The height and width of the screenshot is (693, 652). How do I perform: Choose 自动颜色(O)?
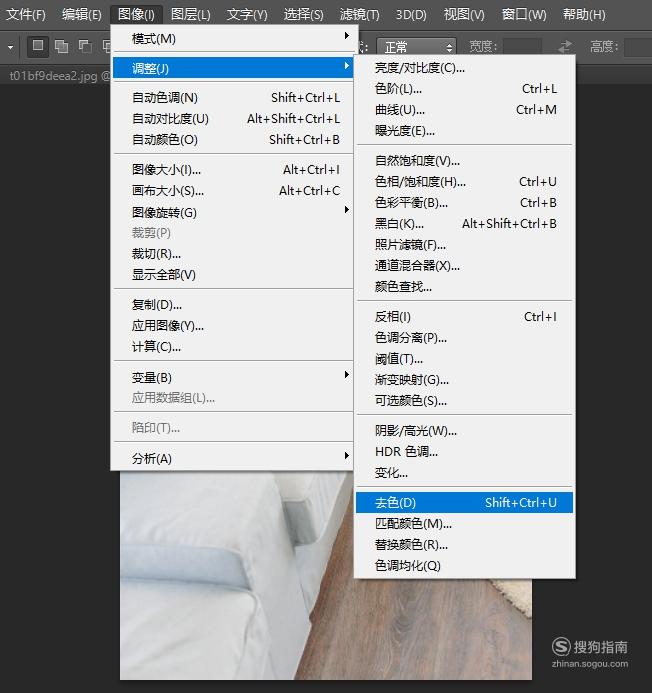[x=233, y=140]
